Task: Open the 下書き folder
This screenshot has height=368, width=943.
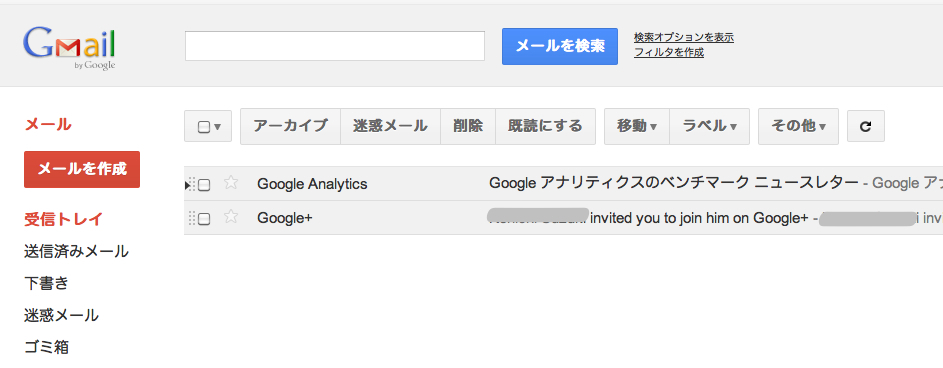Action: [46, 283]
